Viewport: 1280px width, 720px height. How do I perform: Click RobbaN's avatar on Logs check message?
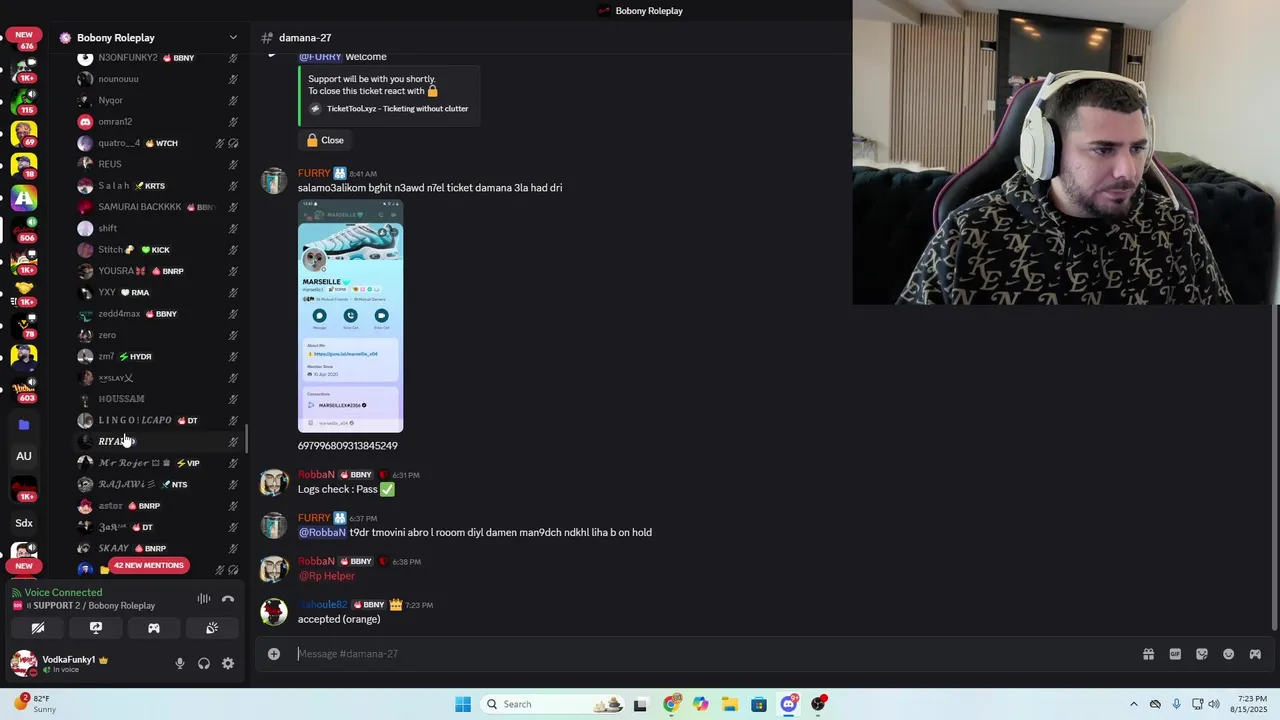pyautogui.click(x=274, y=483)
